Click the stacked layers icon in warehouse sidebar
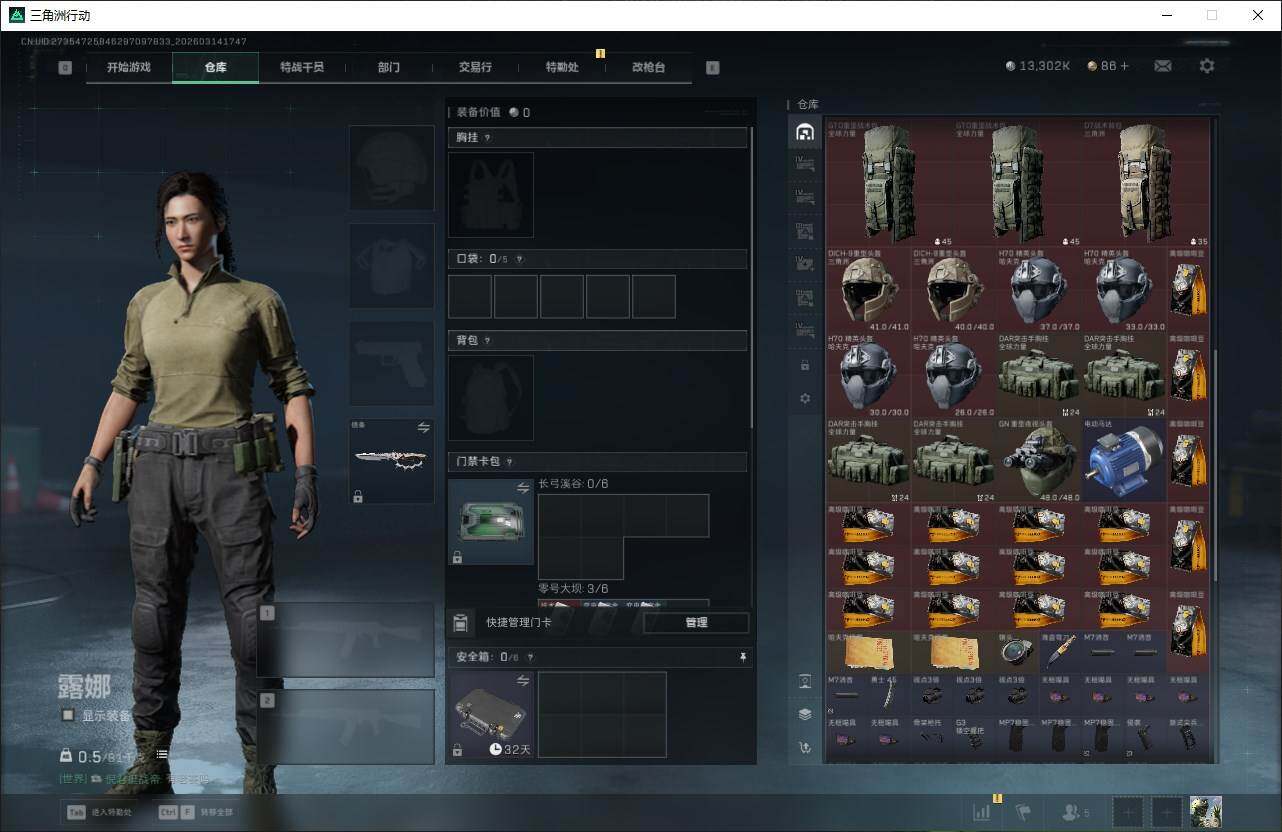The height and width of the screenshot is (832, 1282). pos(804,714)
